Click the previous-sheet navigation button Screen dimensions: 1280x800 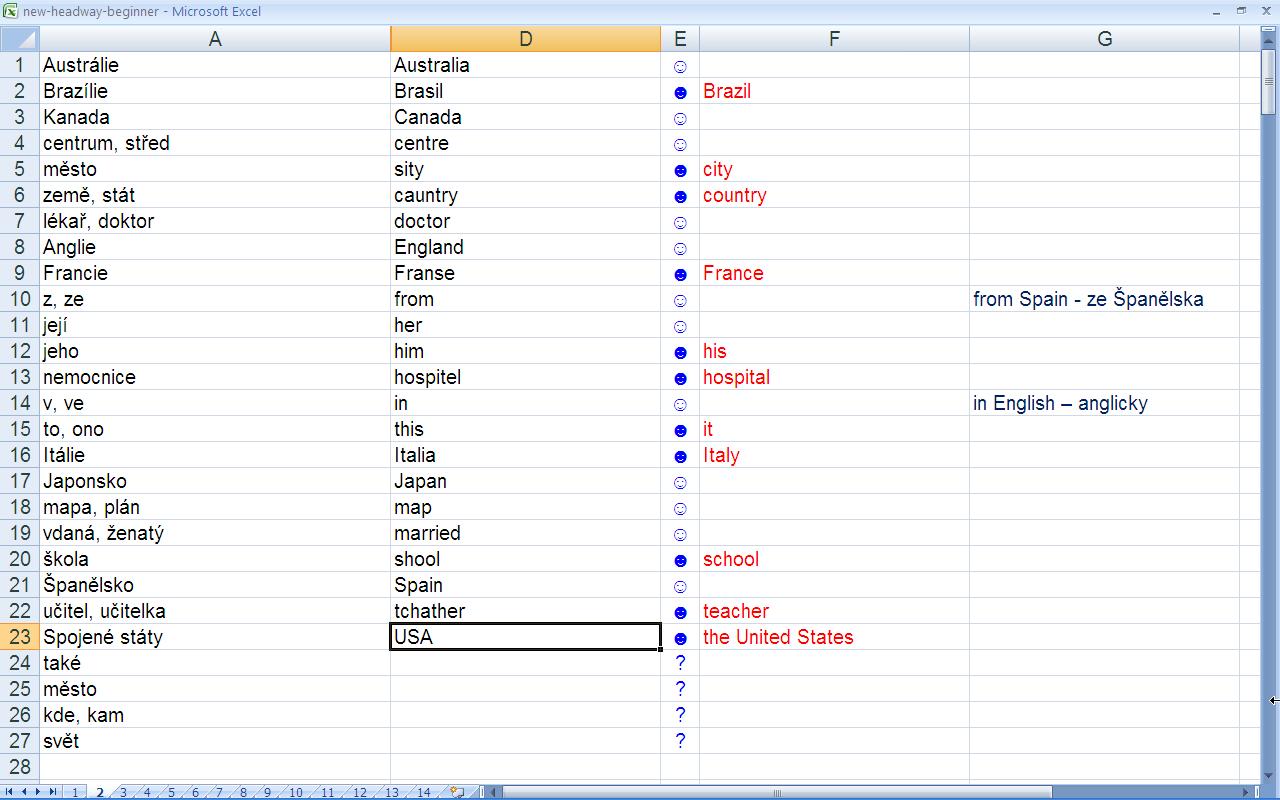click(26, 791)
